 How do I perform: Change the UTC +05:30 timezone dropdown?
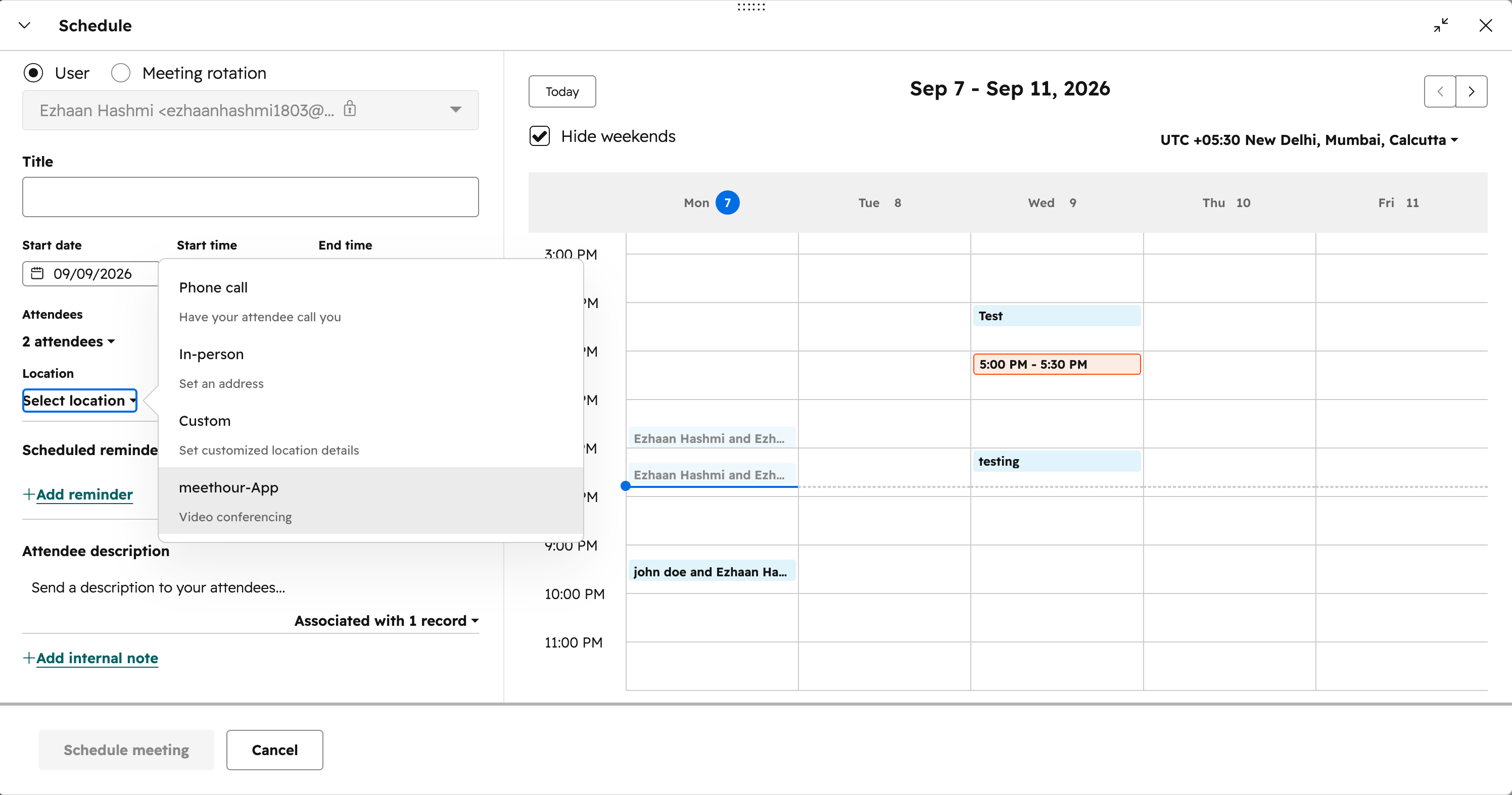pos(1309,140)
